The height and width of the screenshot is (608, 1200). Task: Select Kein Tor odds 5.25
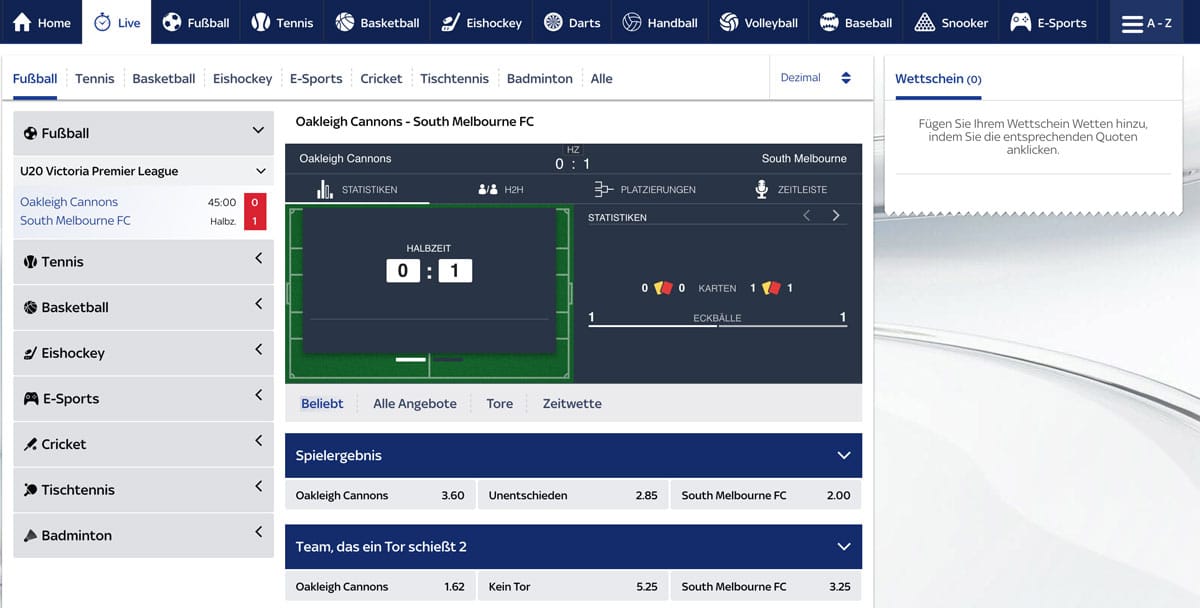[x=573, y=586]
